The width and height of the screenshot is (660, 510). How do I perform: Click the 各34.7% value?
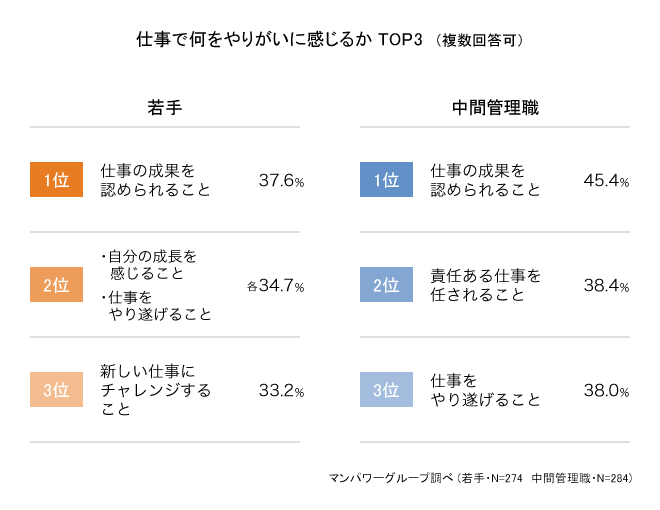[276, 286]
